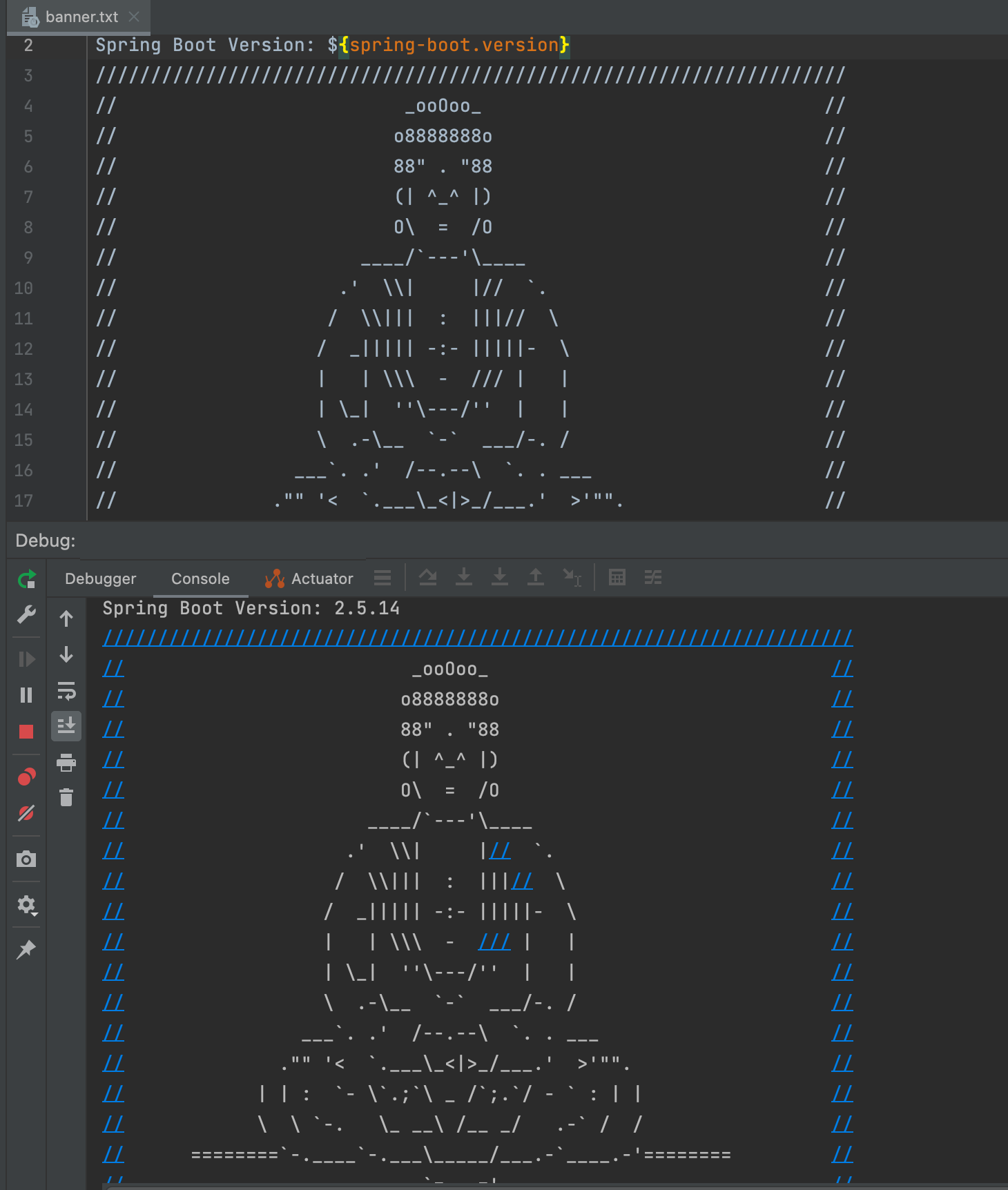The width and height of the screenshot is (1008, 1190).
Task: Toggle scroll to end of console
Action: tap(66, 726)
